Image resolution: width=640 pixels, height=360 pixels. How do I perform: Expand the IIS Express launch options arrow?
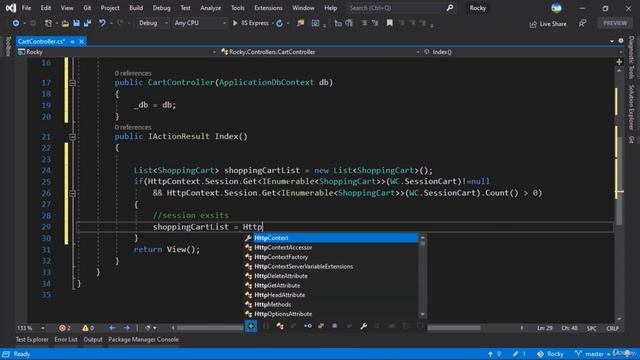click(x=272, y=23)
